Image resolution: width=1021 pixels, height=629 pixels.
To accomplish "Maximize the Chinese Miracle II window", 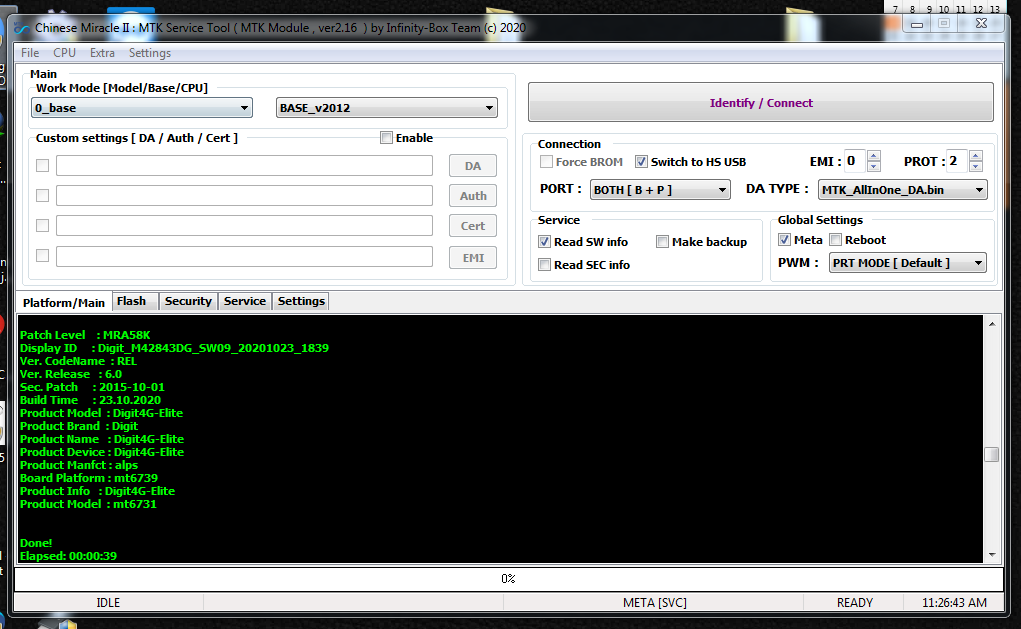I will click(x=944, y=24).
